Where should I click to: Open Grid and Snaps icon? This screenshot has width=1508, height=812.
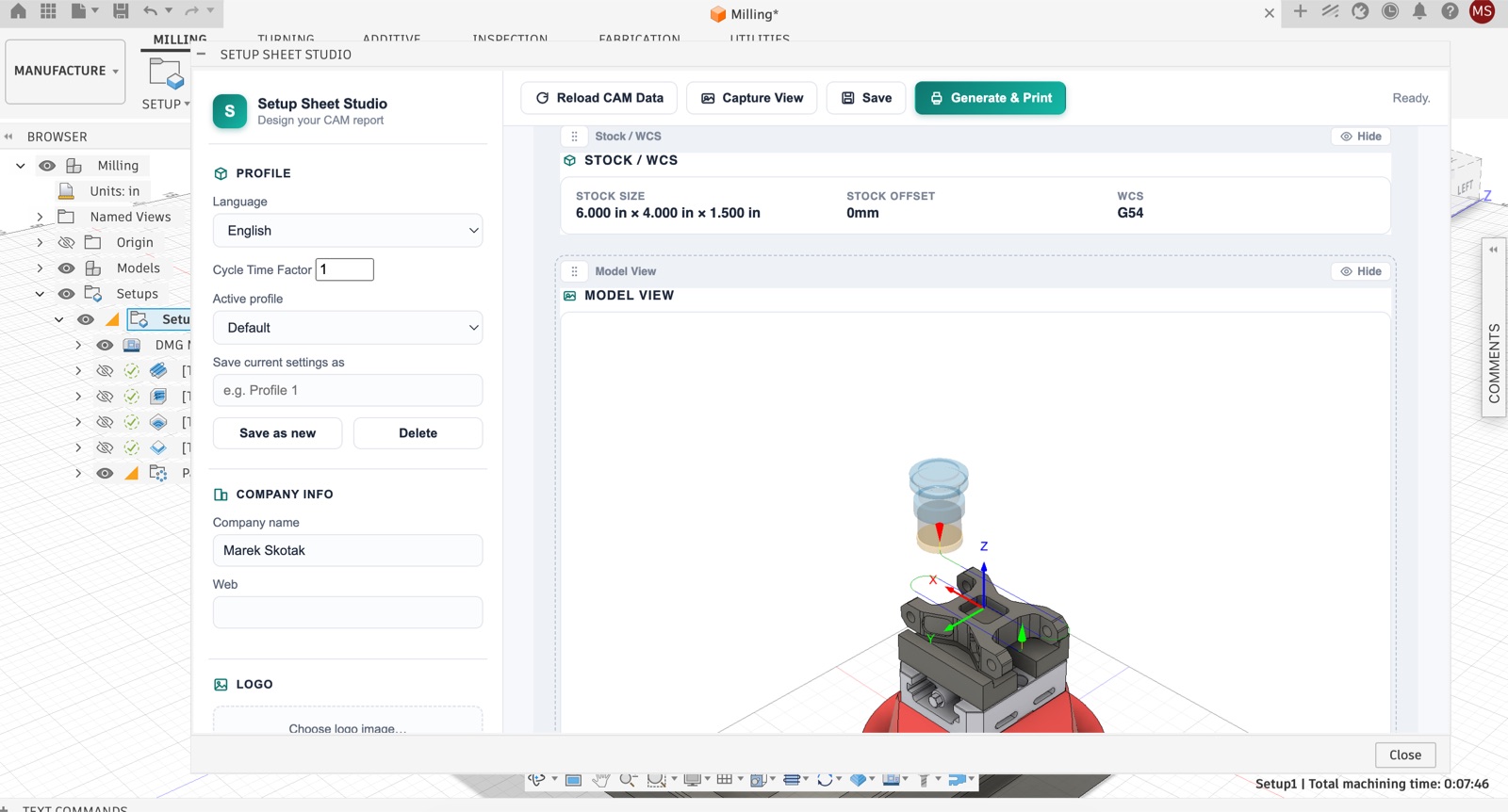724,779
